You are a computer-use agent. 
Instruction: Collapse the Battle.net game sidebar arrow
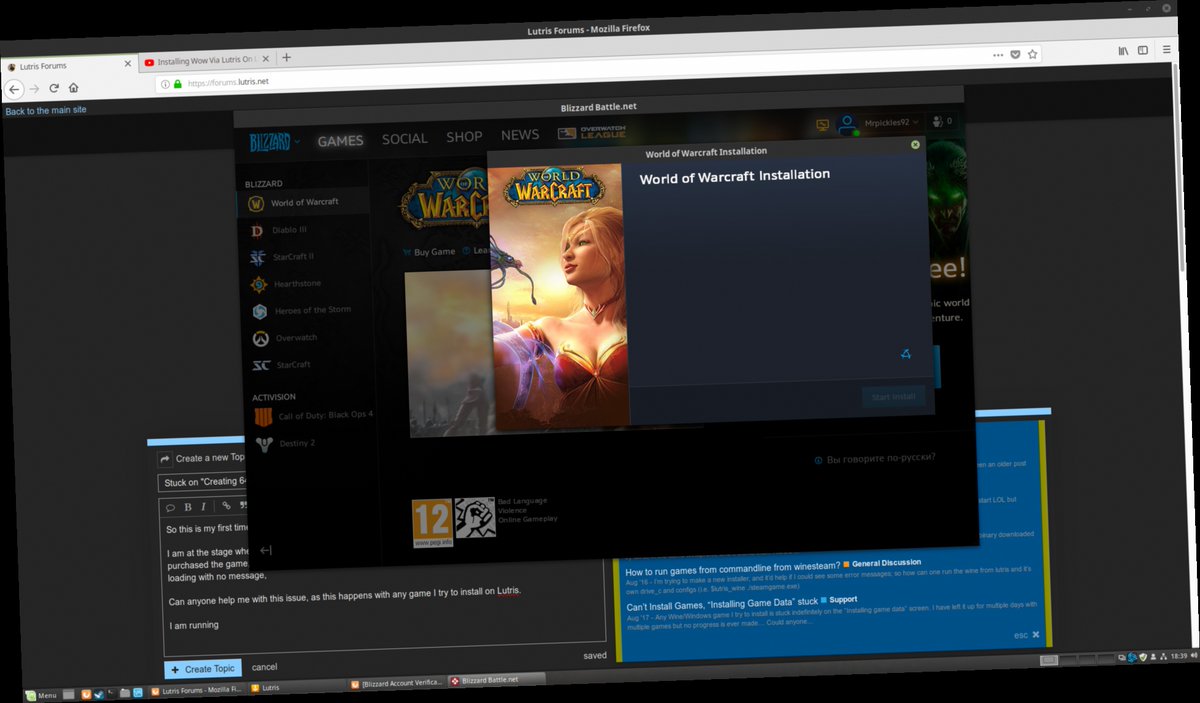tap(265, 550)
